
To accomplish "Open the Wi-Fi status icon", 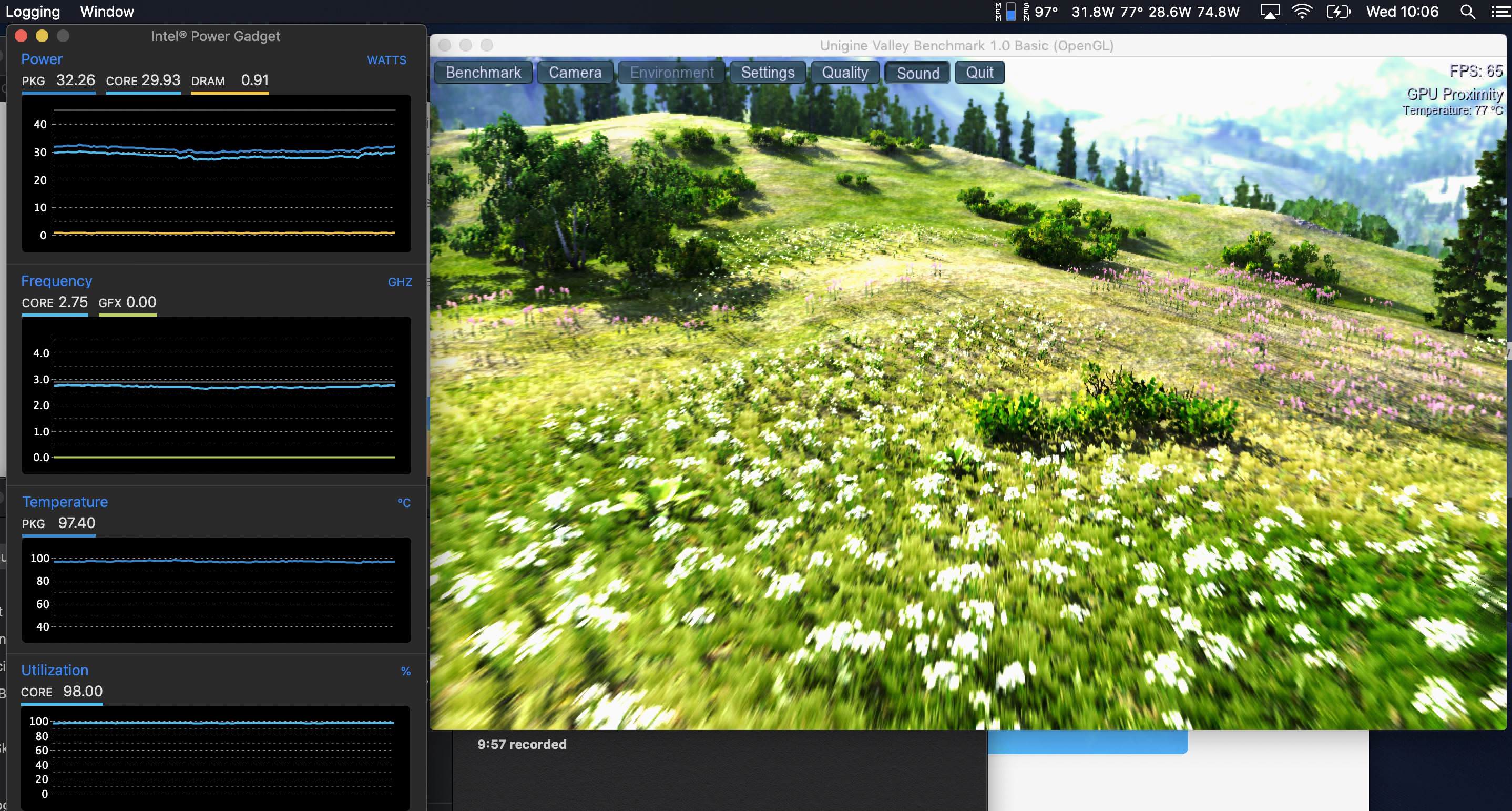I will coord(1302,12).
